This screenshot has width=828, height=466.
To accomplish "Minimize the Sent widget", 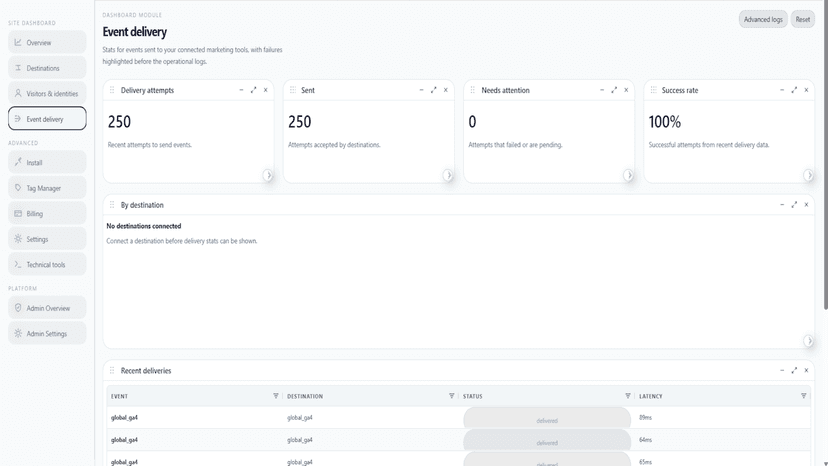I will pos(421,90).
